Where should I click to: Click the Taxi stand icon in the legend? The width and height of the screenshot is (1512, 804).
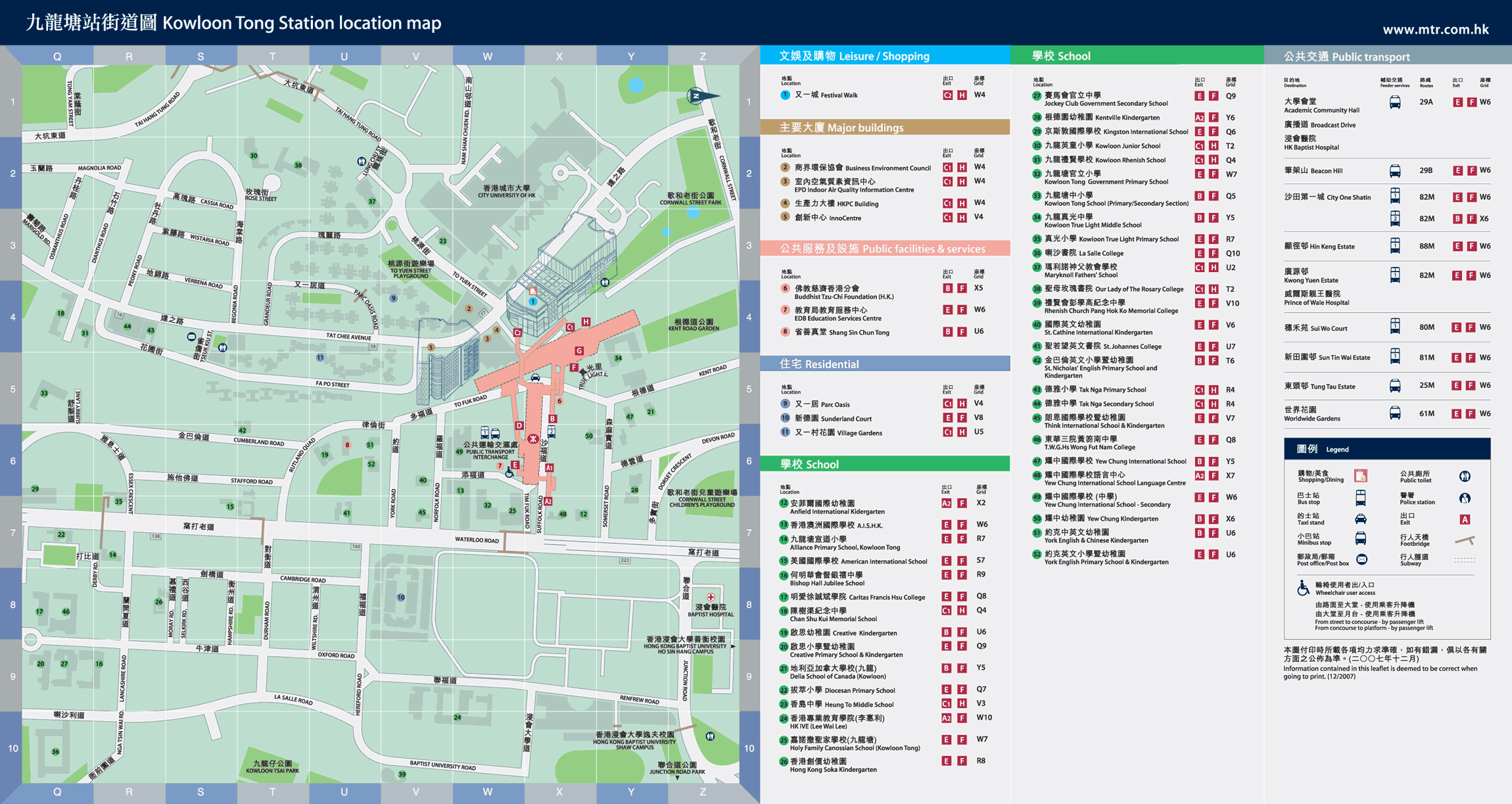coord(1360,519)
